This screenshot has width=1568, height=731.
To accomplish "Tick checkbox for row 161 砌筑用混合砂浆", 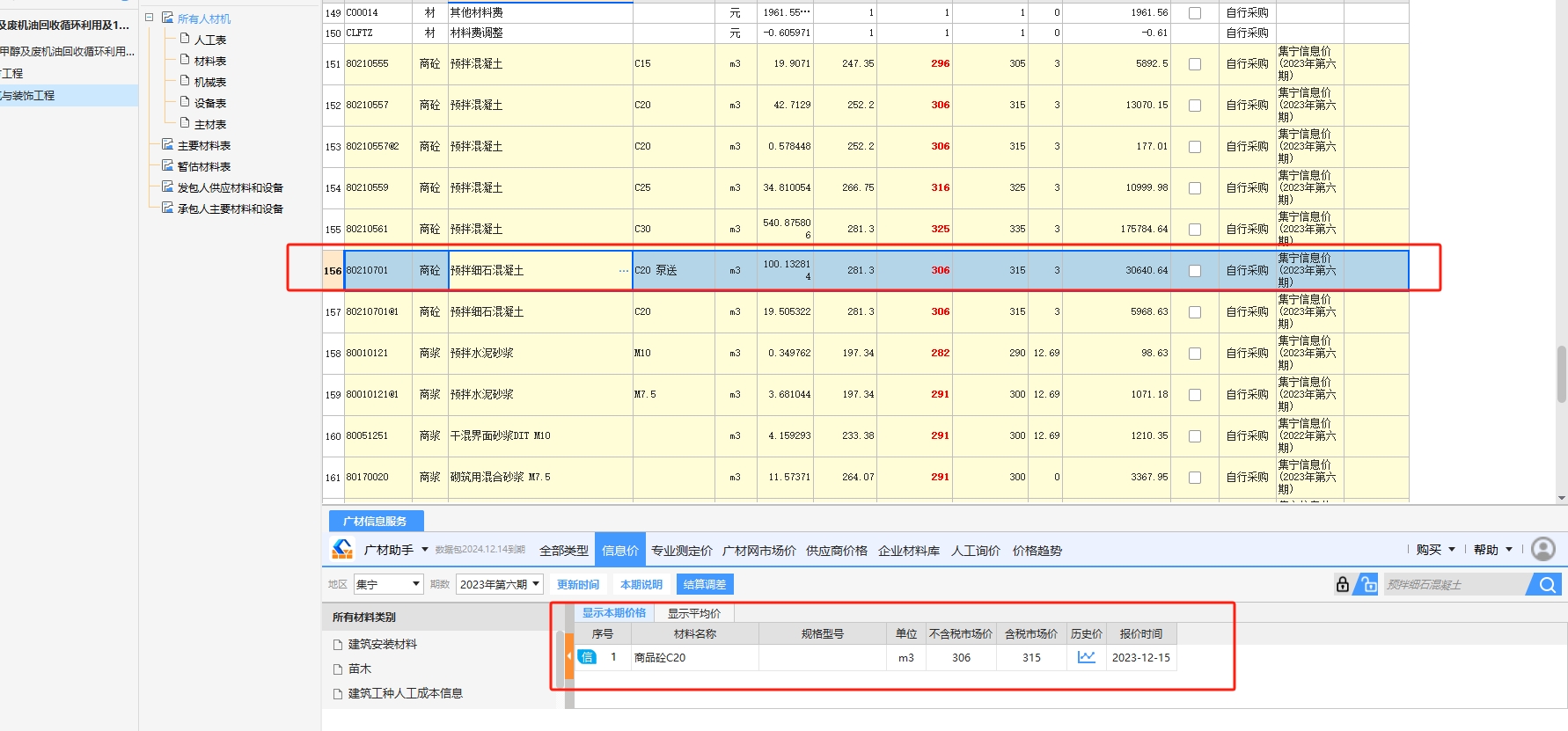I will 1195,478.
